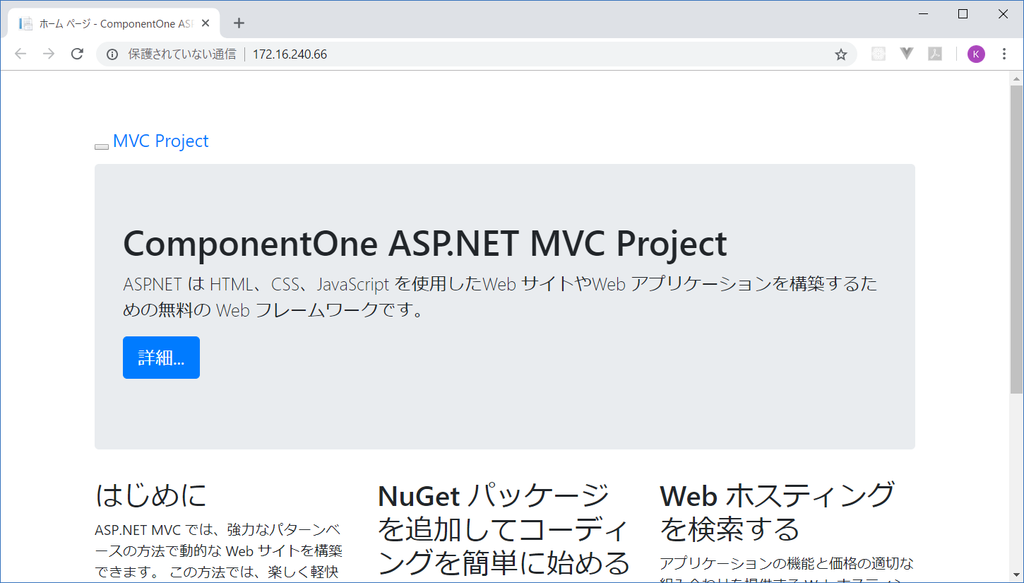
Task: Open a new tab with the plus button
Action: click(x=239, y=23)
